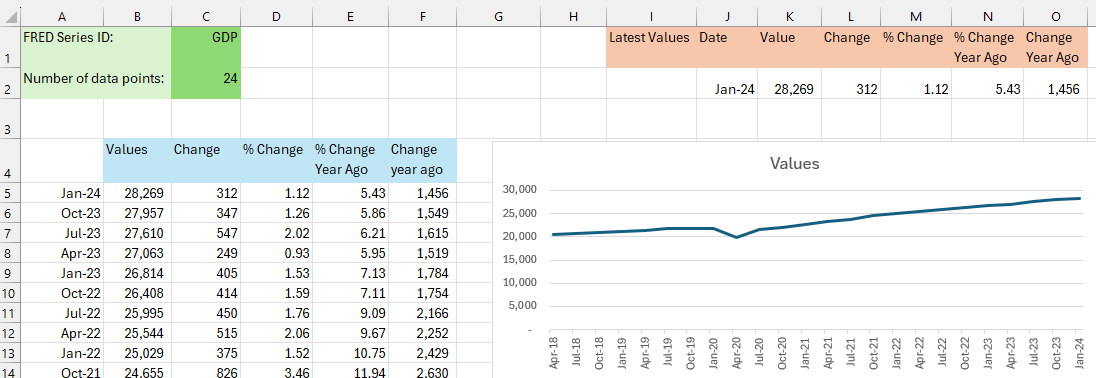Select the 6.21 cell in Jul-23 row
The image size is (1096, 378).
coord(350,233)
